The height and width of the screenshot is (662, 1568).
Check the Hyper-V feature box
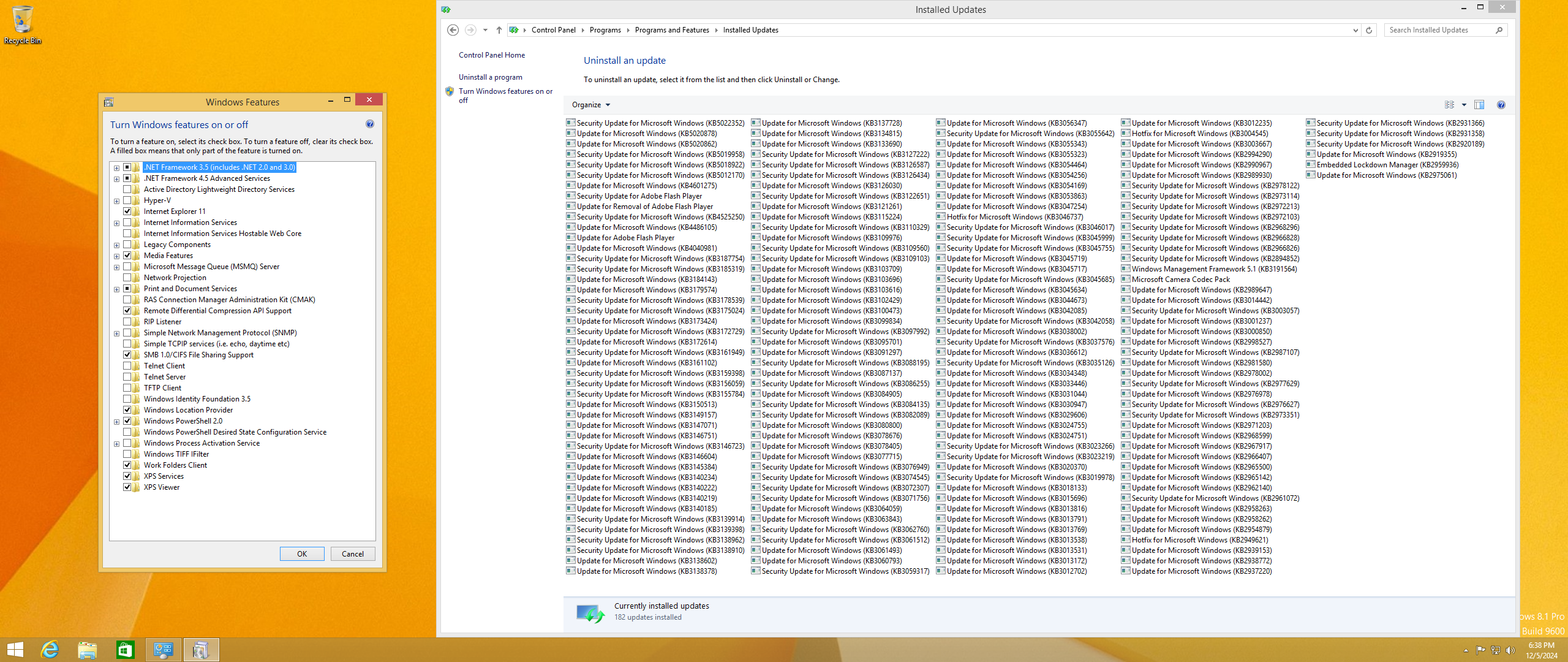127,200
